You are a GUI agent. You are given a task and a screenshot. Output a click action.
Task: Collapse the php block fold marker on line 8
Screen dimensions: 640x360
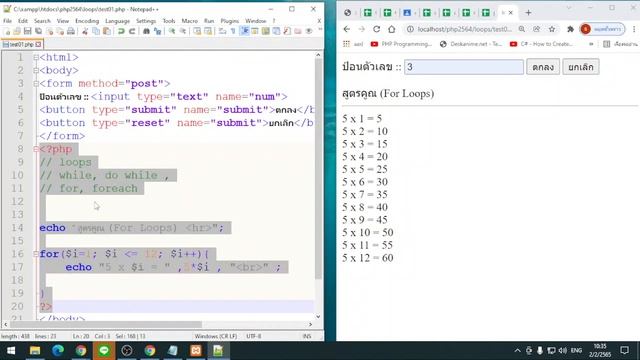pos(36,149)
